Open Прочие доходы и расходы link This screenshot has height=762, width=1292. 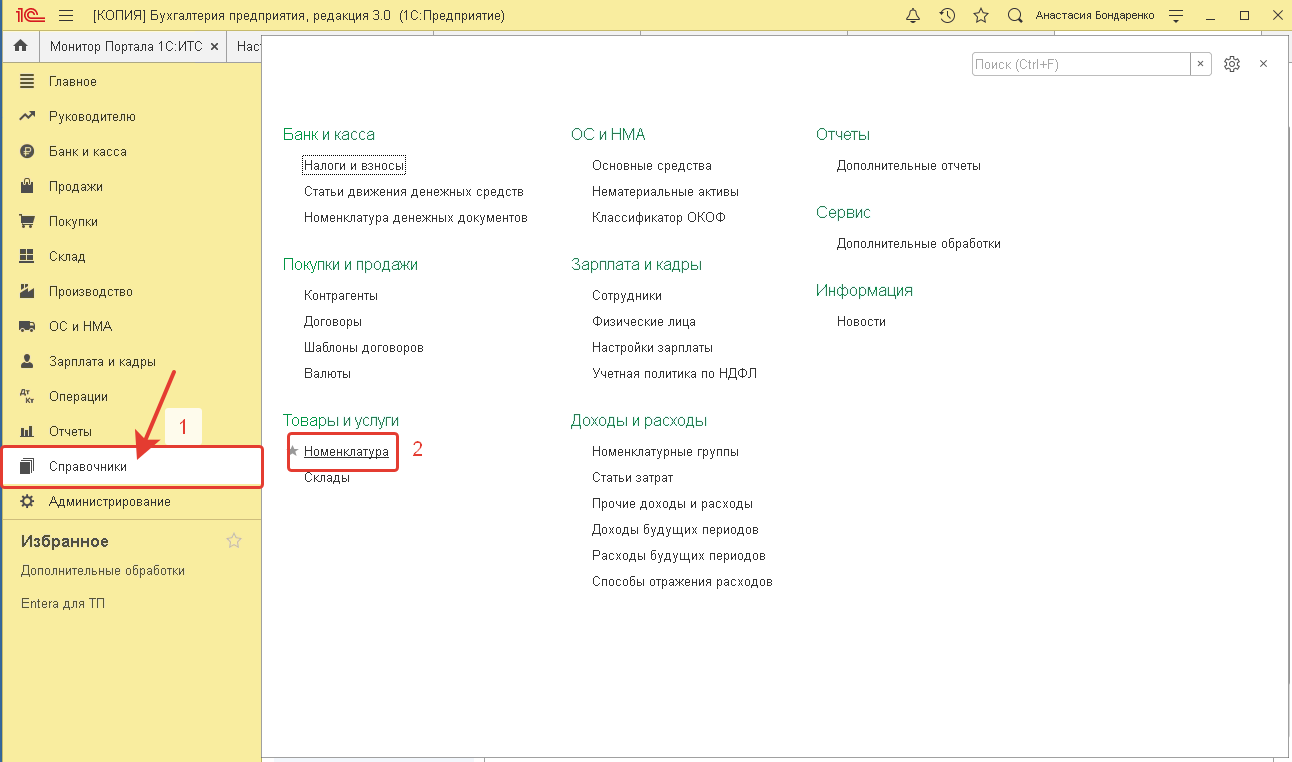[x=672, y=504]
